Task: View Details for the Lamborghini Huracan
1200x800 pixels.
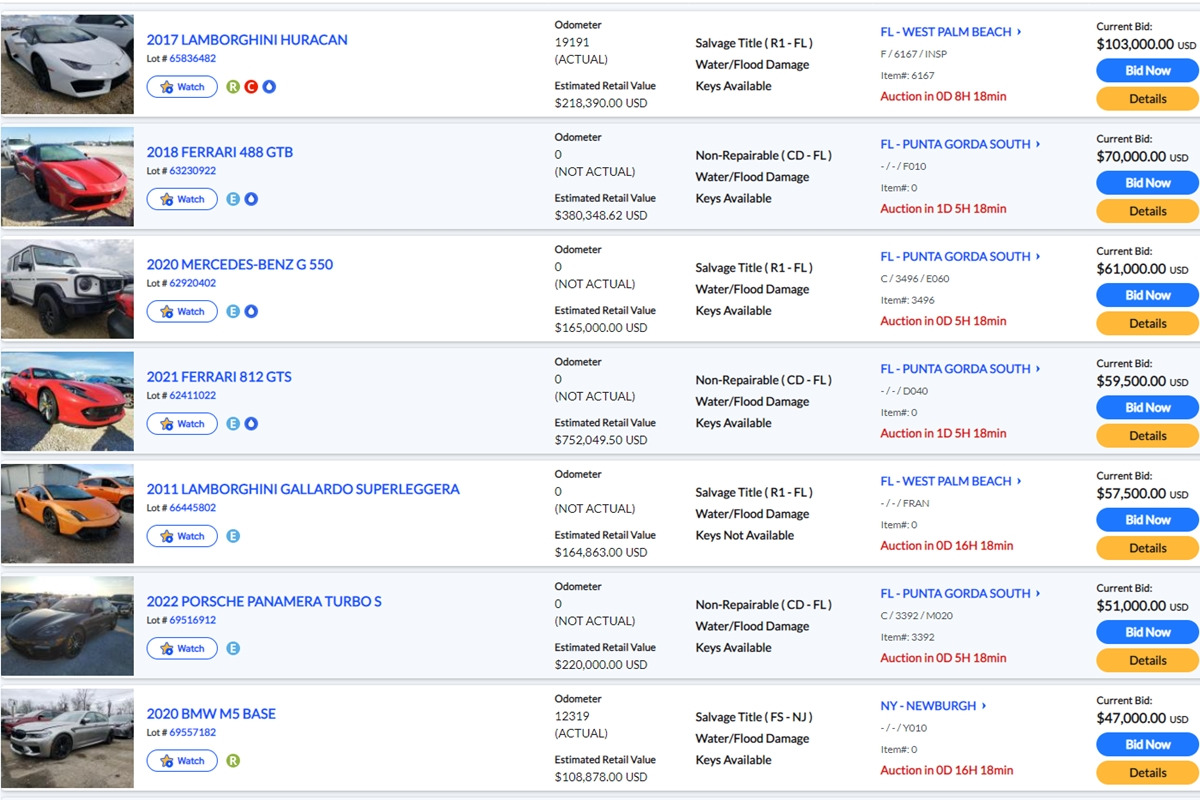Action: pos(1147,99)
